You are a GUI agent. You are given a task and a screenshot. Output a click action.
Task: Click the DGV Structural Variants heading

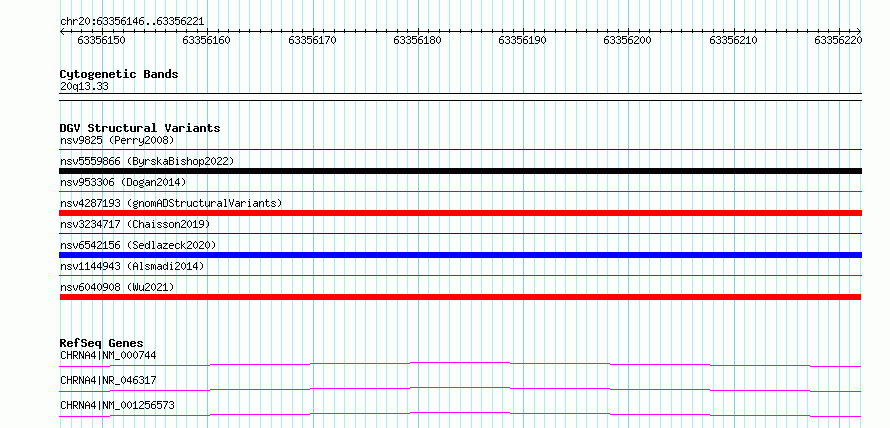(x=140, y=128)
